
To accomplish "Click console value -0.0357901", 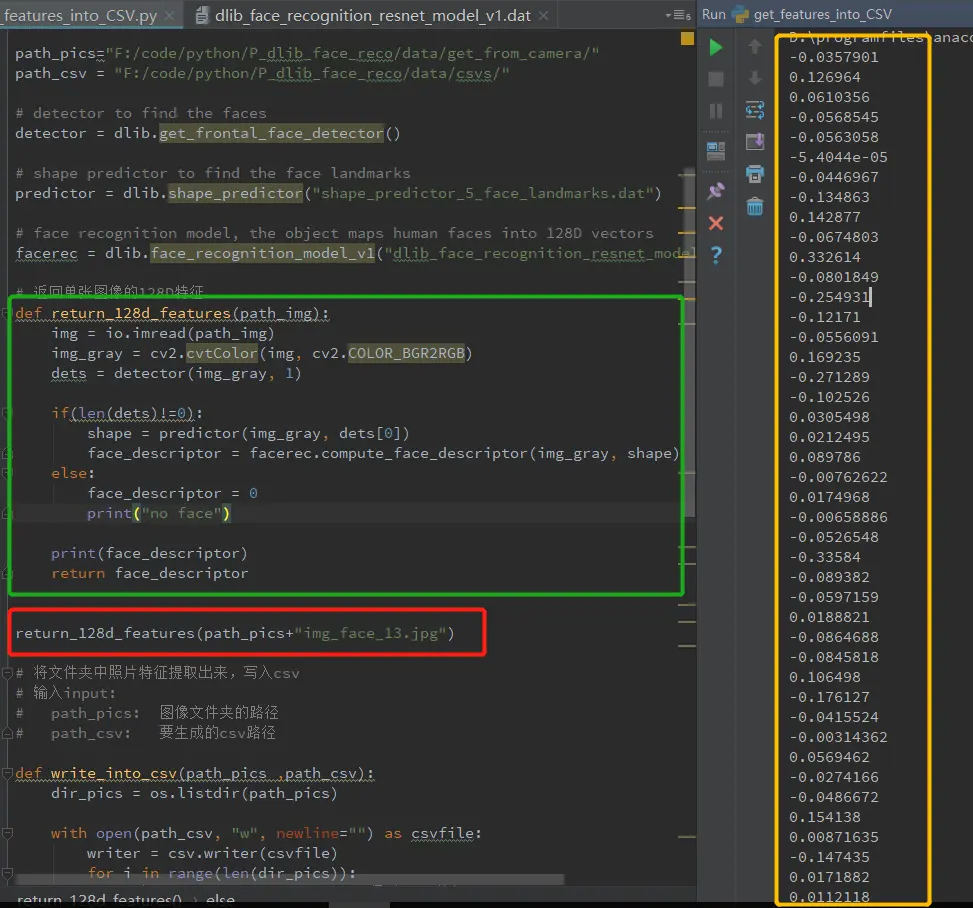I will [833, 57].
